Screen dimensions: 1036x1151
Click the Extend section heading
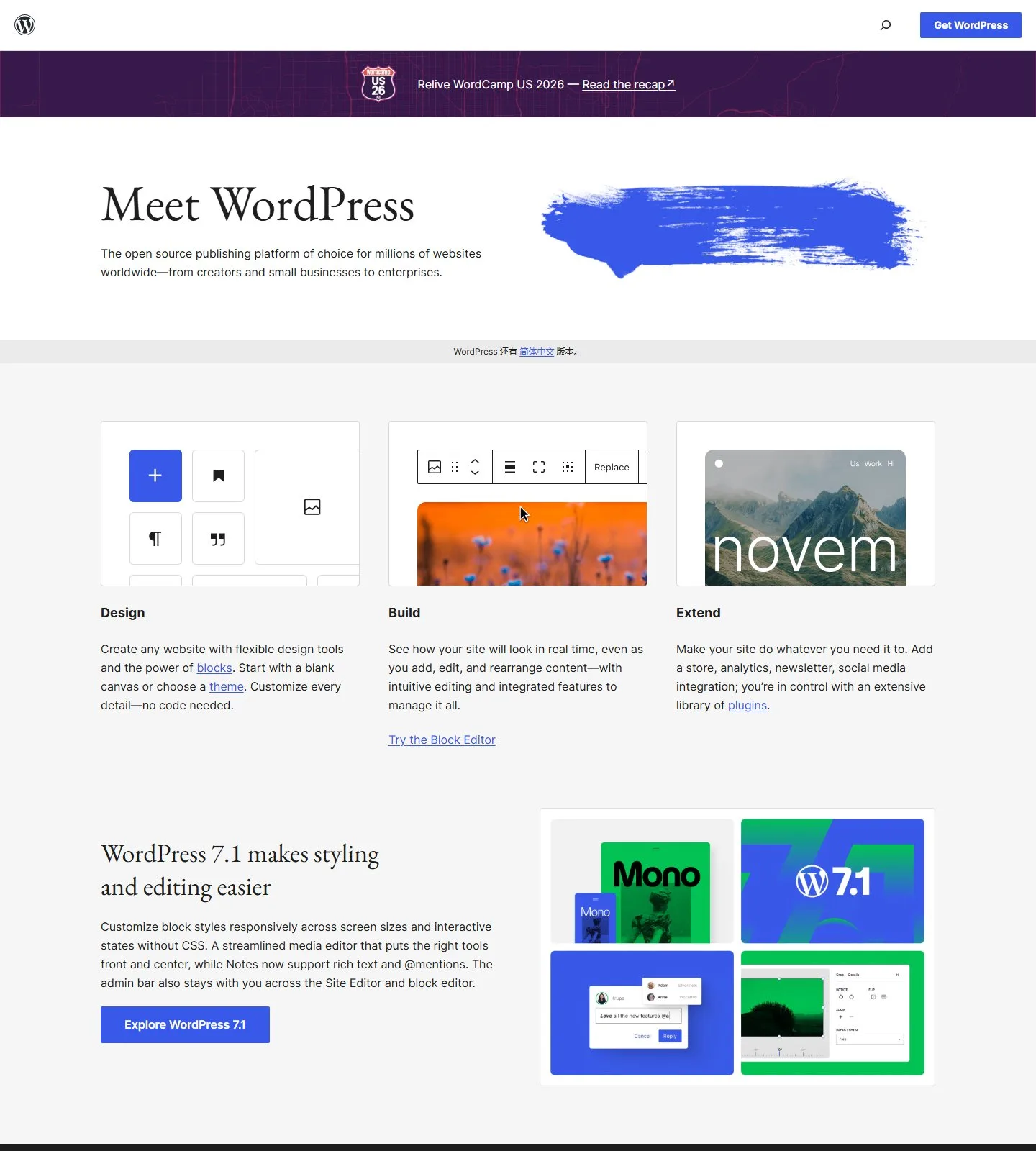pyautogui.click(x=698, y=613)
